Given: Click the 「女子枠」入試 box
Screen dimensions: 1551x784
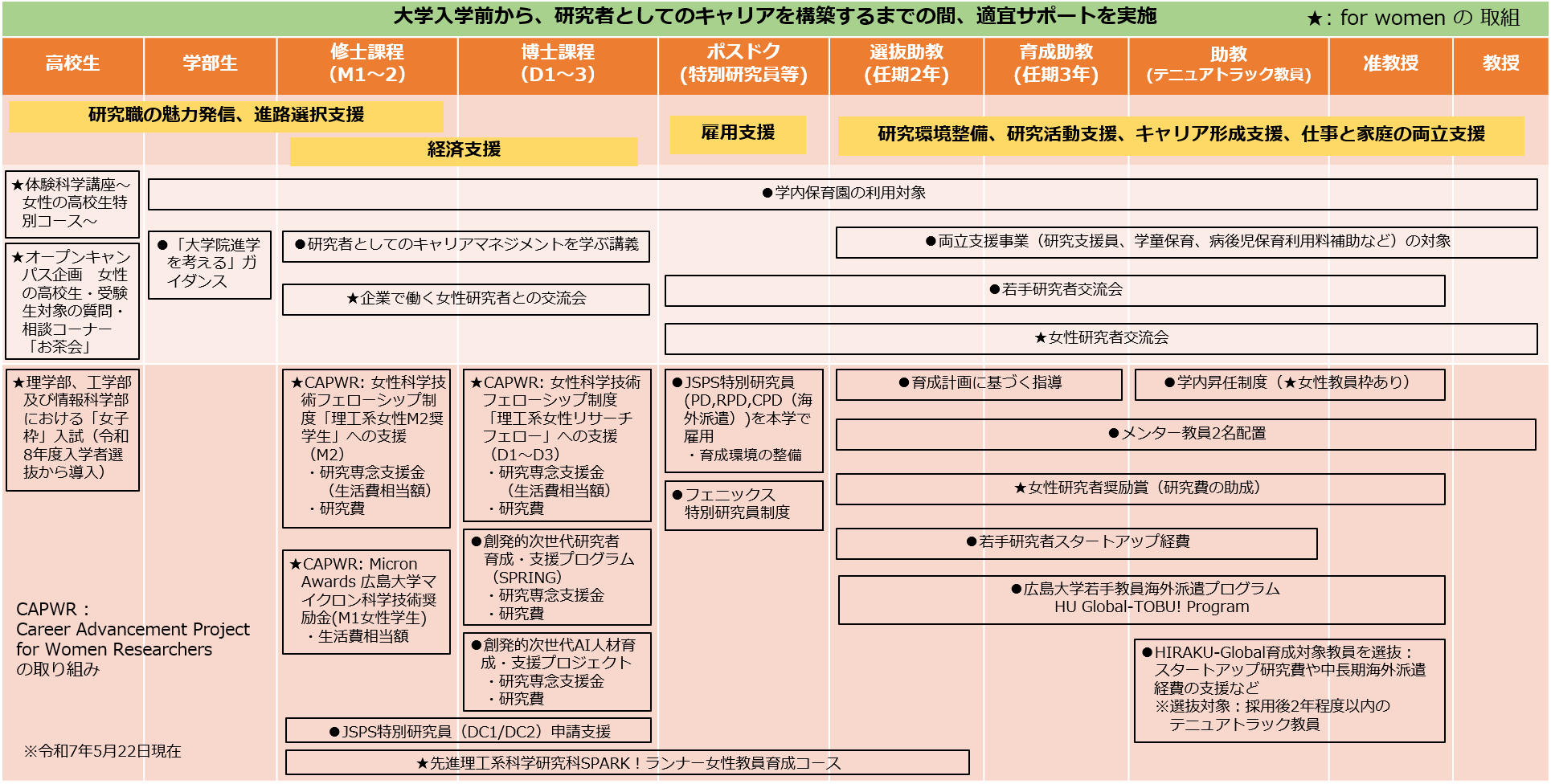Looking at the screenshot, I should (x=72, y=430).
